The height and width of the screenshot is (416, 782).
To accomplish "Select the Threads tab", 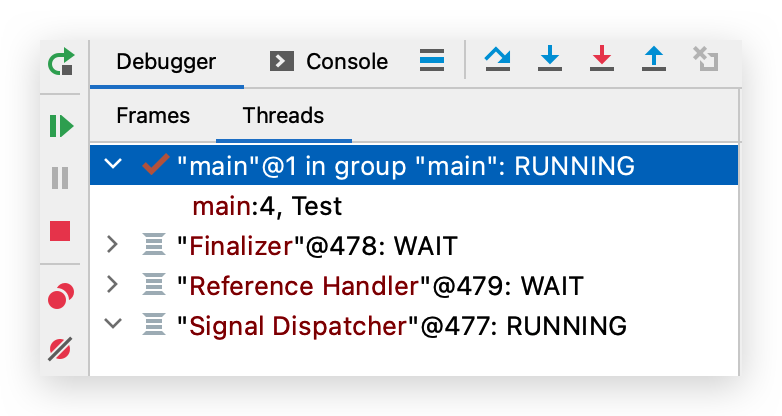I will [284, 116].
